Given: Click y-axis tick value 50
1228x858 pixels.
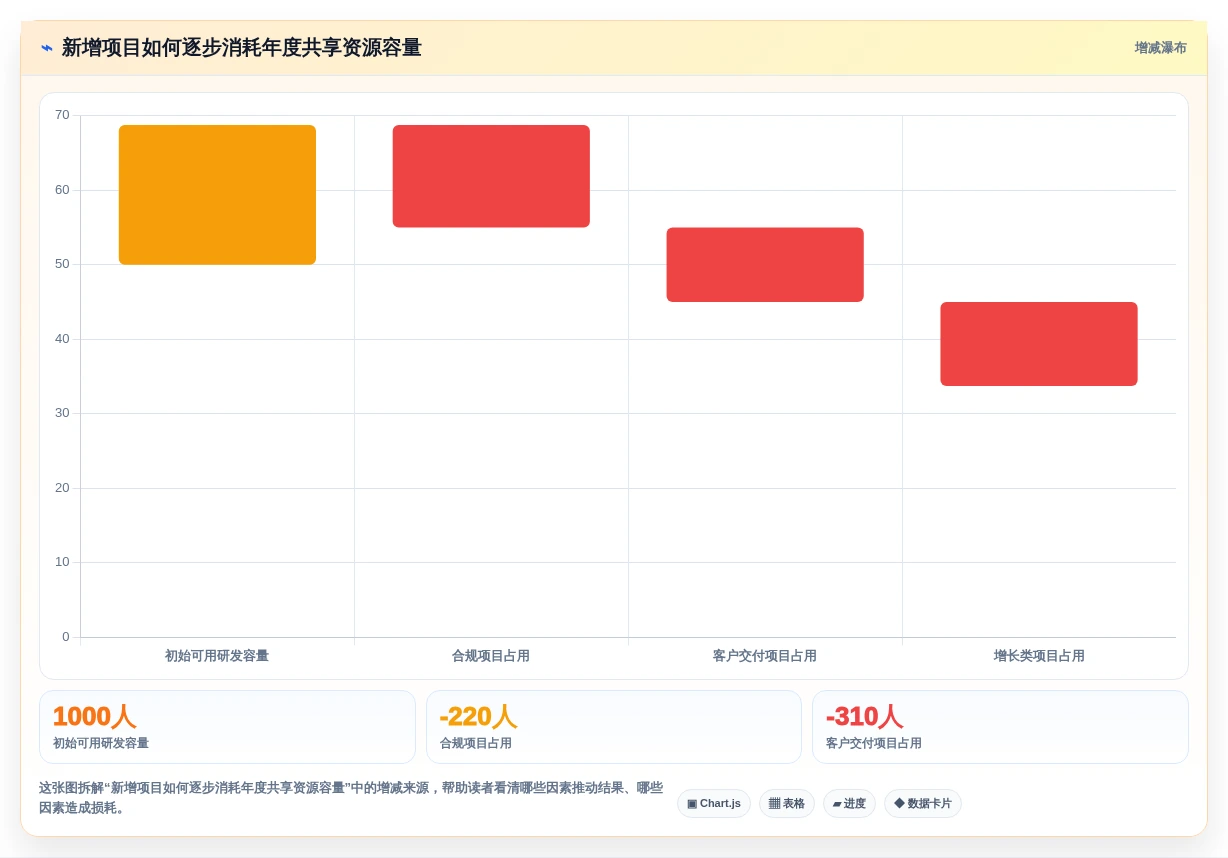Looking at the screenshot, I should click(x=62, y=264).
